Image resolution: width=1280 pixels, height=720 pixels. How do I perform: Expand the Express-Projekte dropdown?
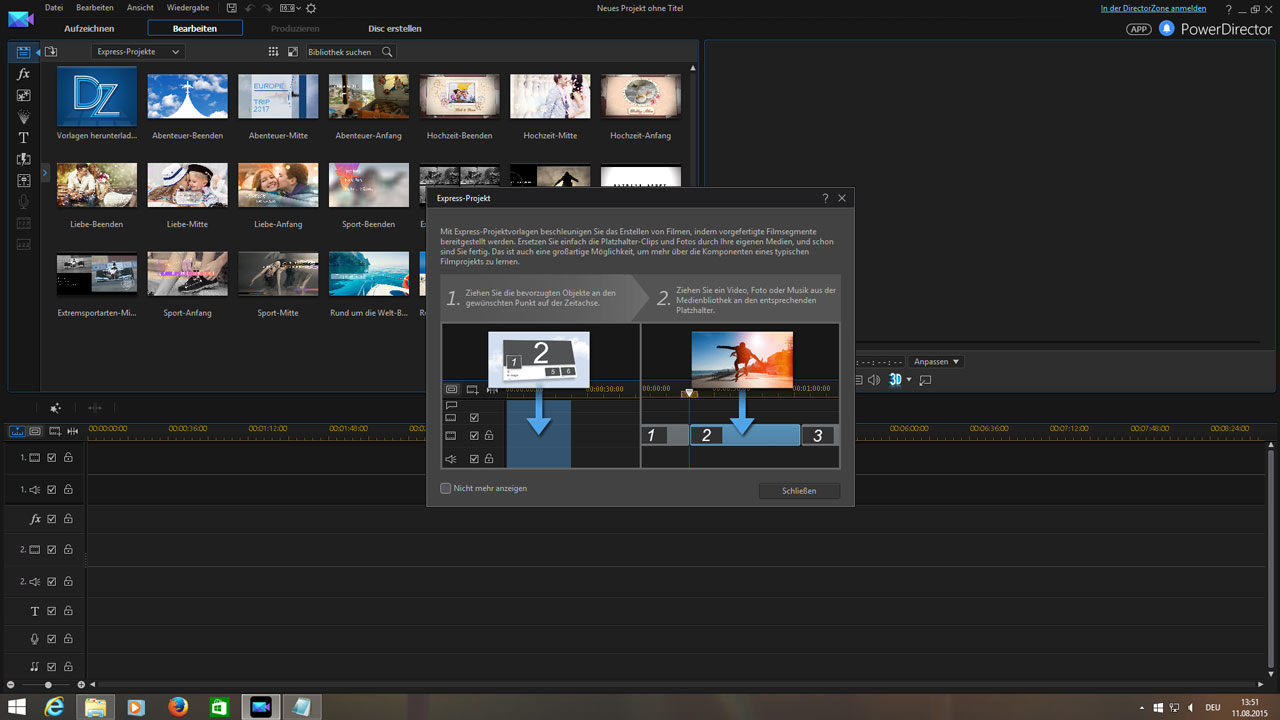click(x=137, y=52)
